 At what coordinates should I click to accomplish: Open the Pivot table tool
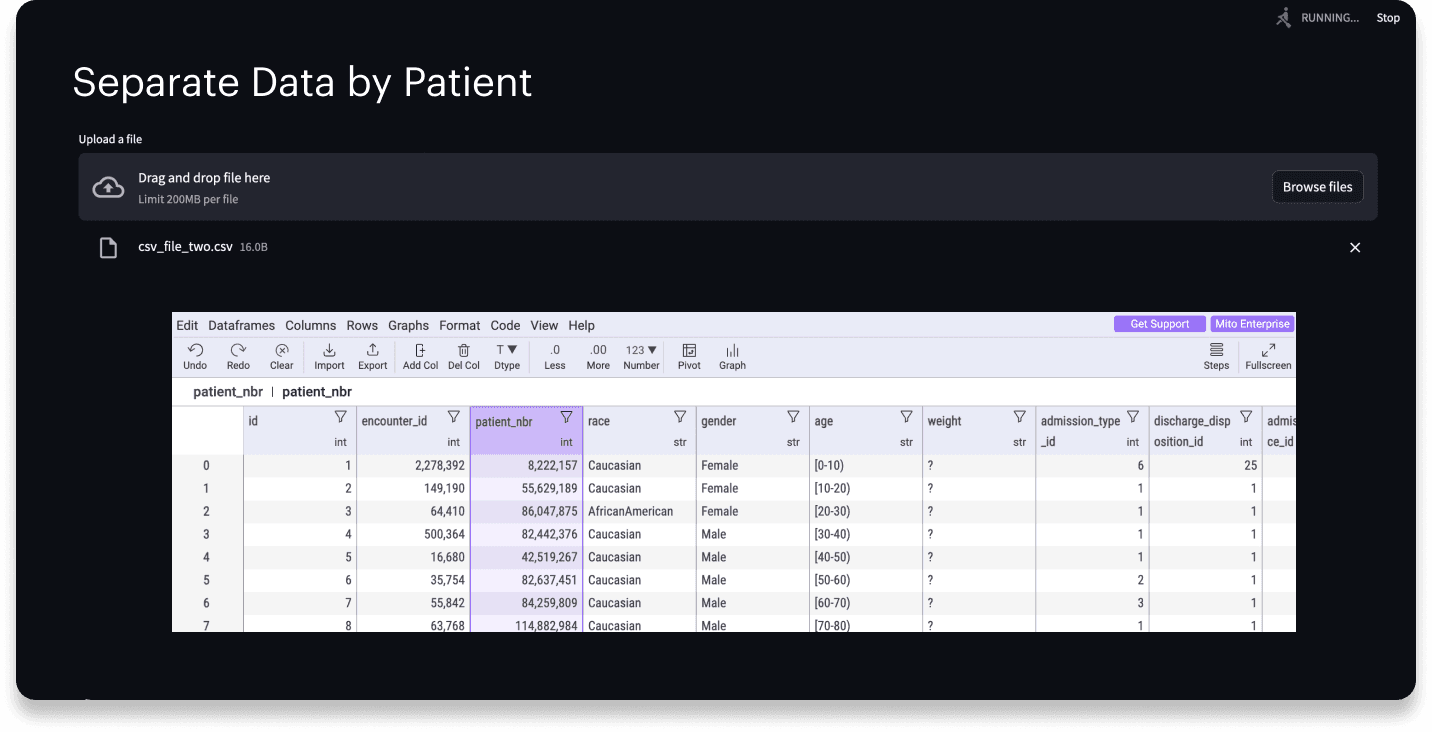(x=689, y=355)
